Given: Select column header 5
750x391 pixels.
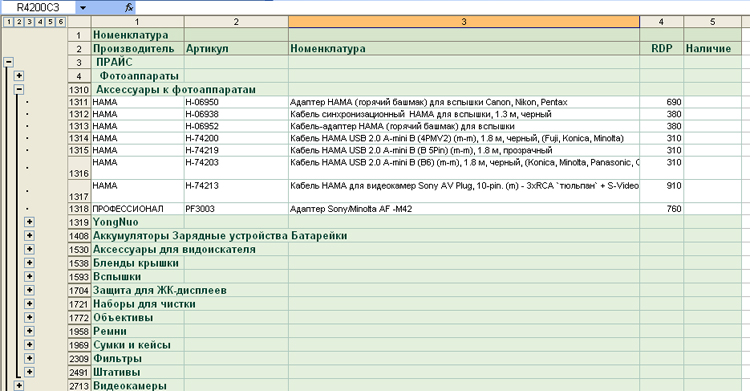Looking at the screenshot, I should click(x=713, y=22).
